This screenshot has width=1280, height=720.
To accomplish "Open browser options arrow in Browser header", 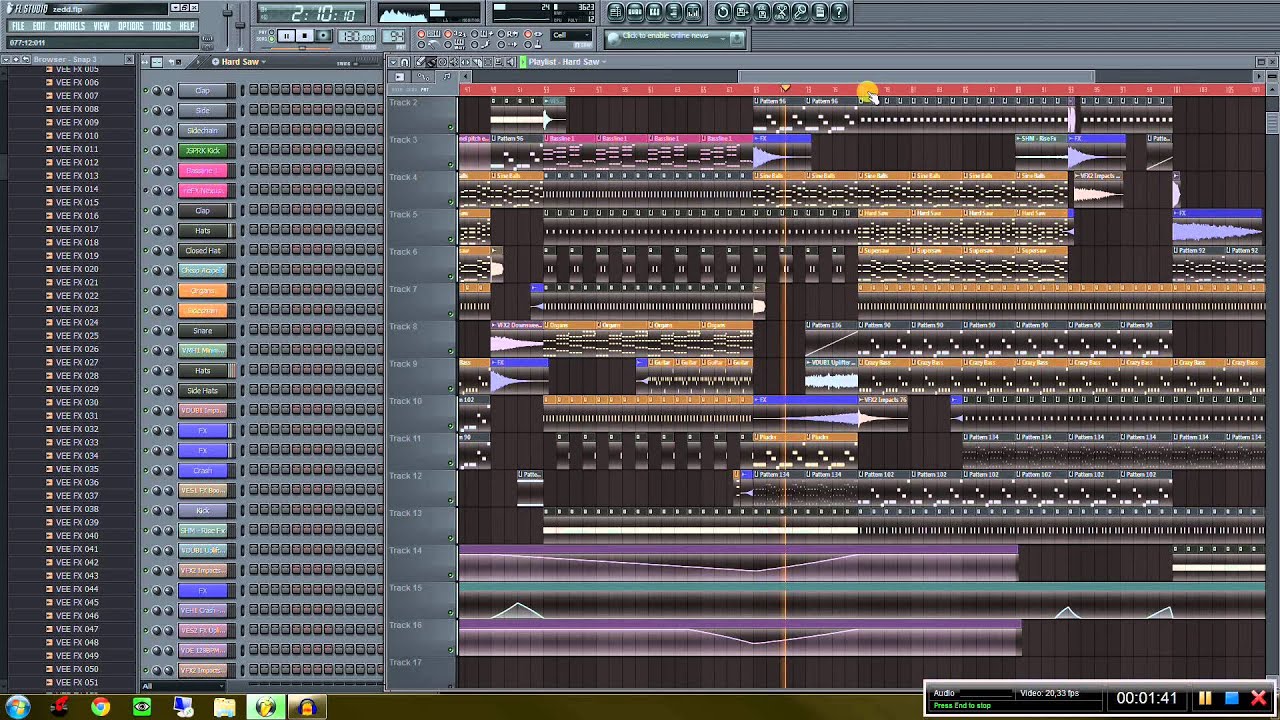I will click(8, 59).
